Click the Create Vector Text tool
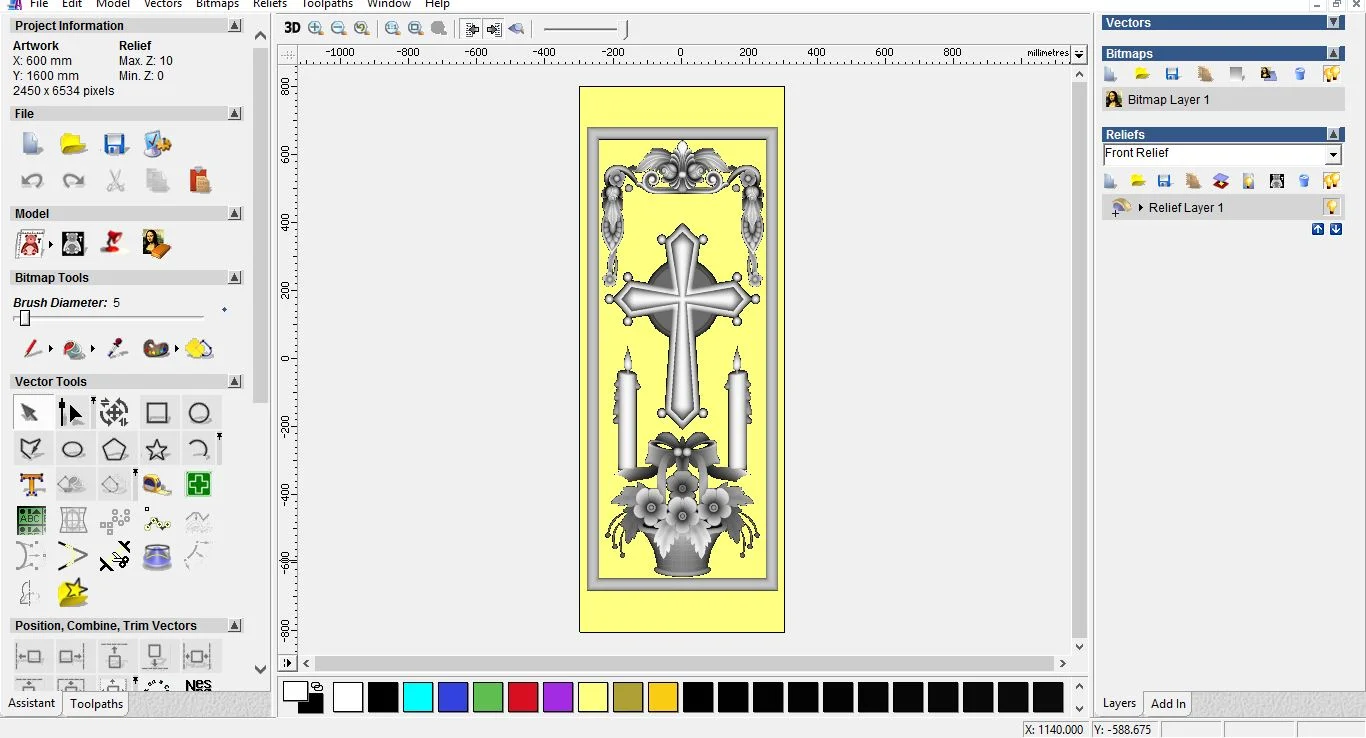The width and height of the screenshot is (1366, 738). coord(31,485)
